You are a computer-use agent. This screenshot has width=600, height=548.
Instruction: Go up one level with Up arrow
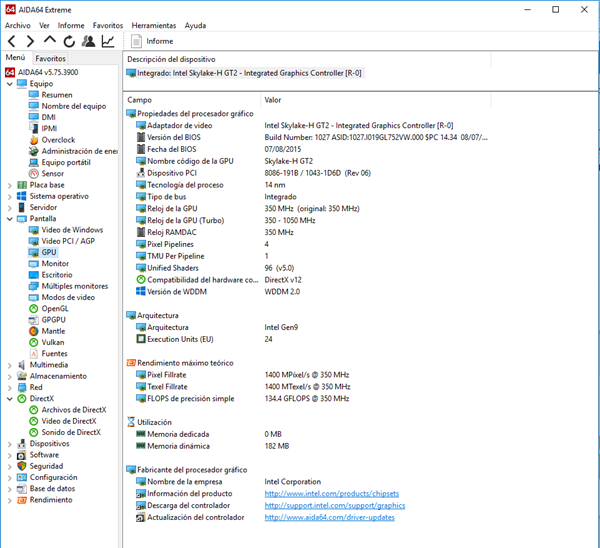[50, 41]
